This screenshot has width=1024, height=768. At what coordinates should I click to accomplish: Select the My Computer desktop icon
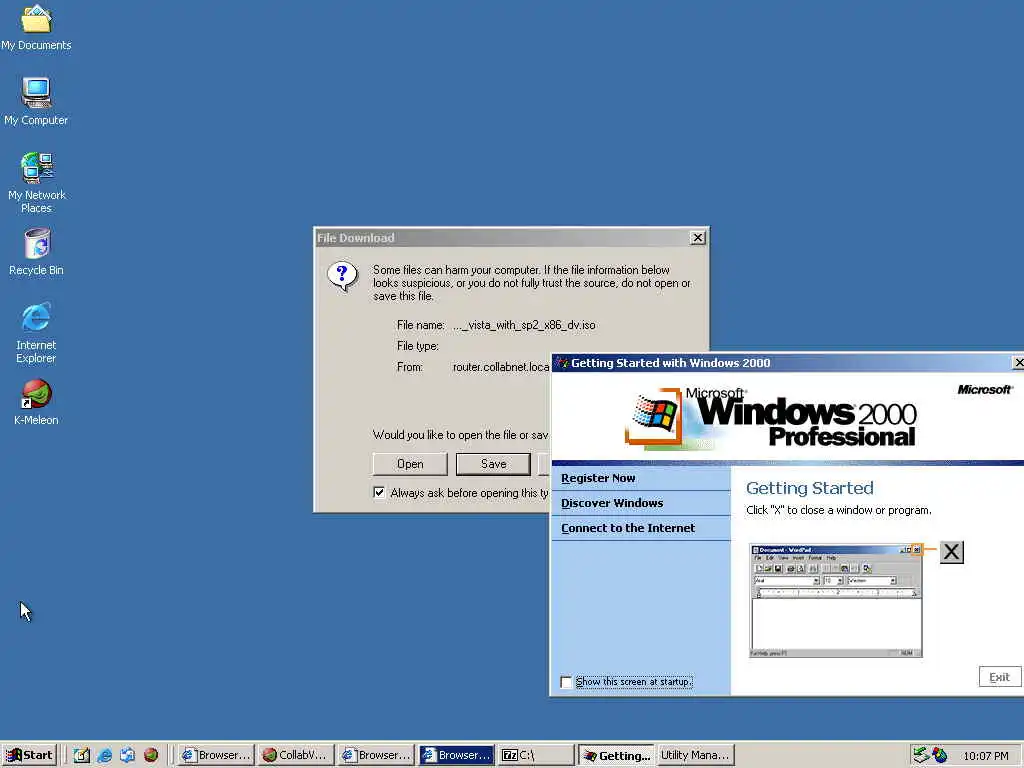(x=36, y=101)
